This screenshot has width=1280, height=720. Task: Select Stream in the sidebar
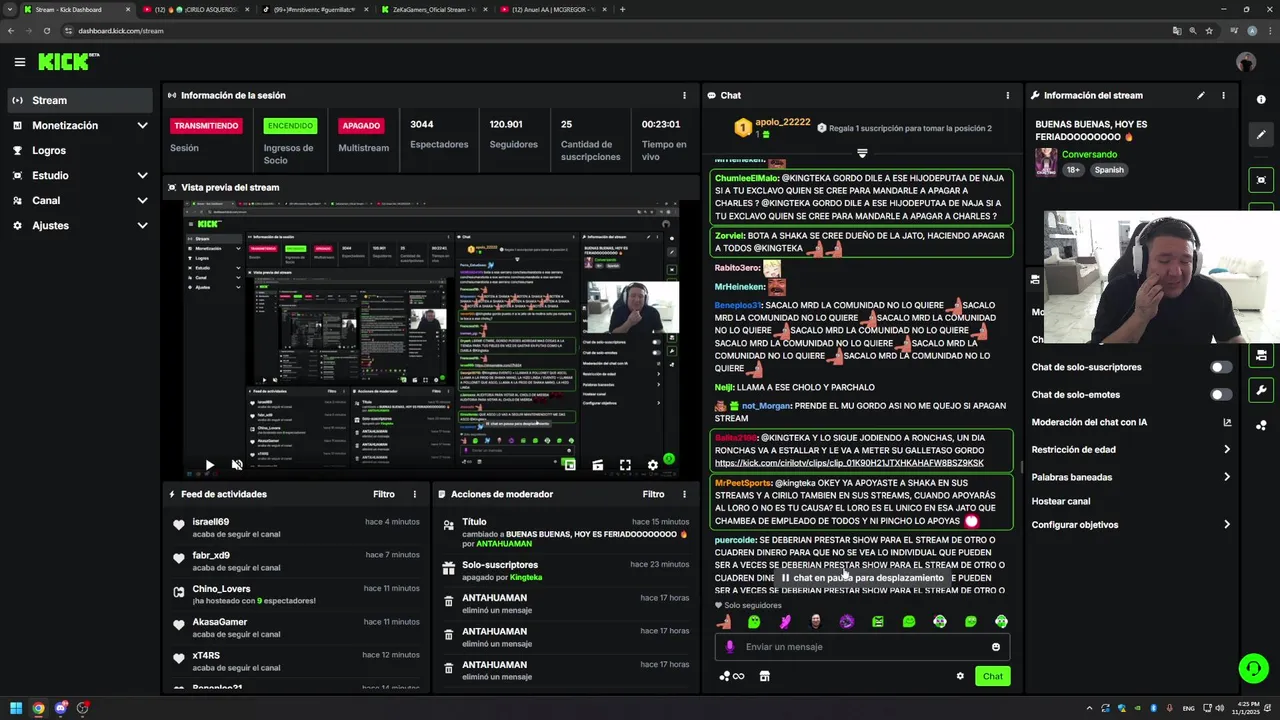(80, 100)
